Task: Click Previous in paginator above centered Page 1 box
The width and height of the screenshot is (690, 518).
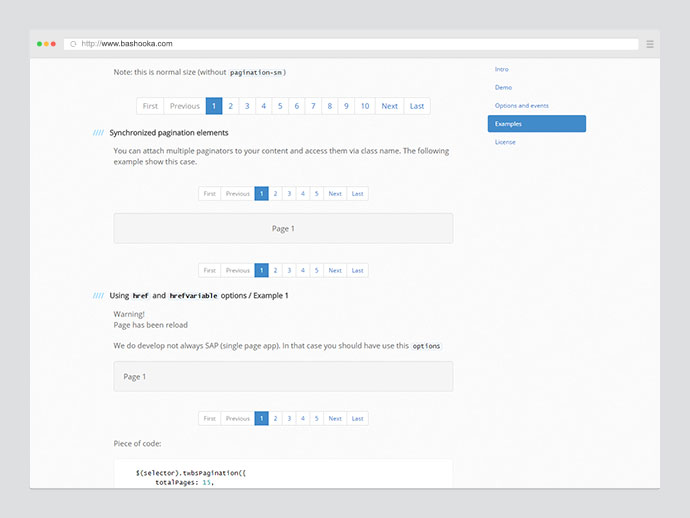Action: (238, 194)
